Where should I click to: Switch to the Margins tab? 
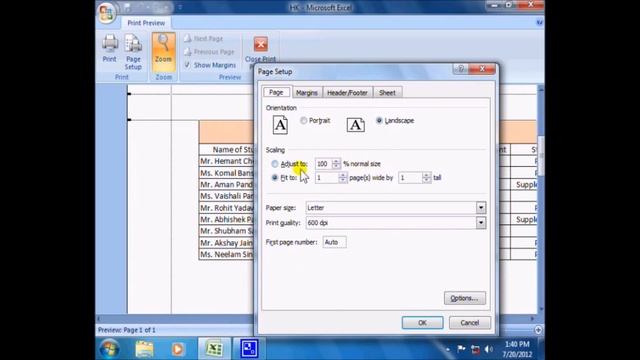[307, 93]
